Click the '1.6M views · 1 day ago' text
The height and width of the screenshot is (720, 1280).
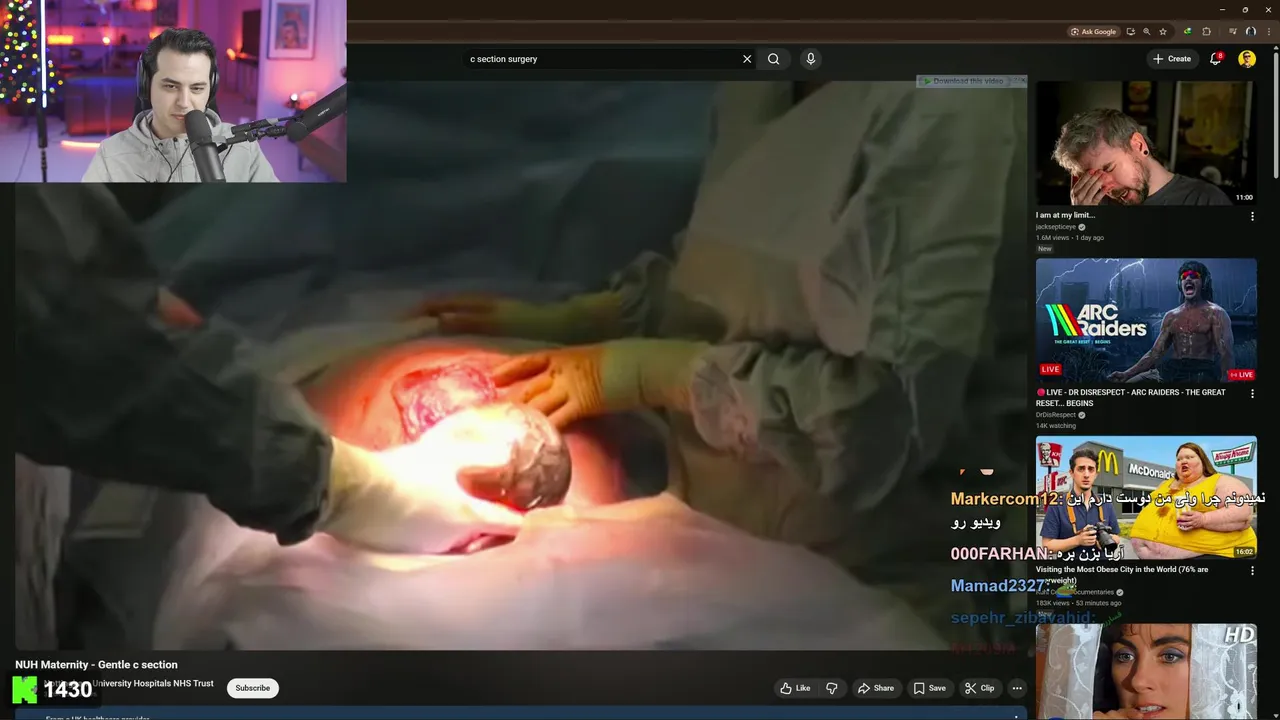pyautogui.click(x=1070, y=238)
